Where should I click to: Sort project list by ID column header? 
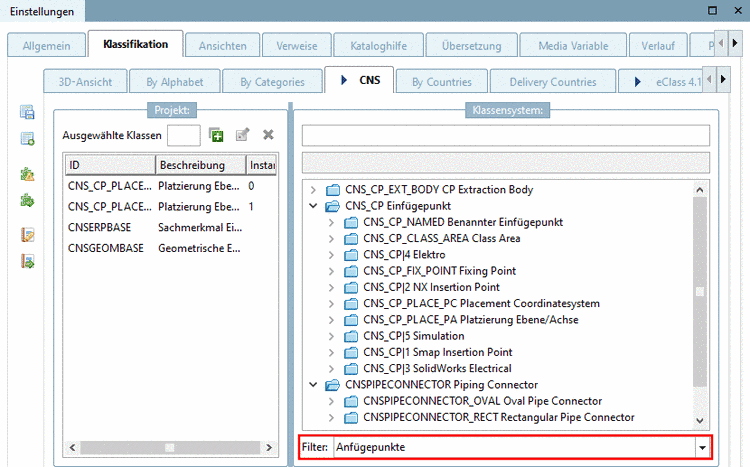pos(110,165)
